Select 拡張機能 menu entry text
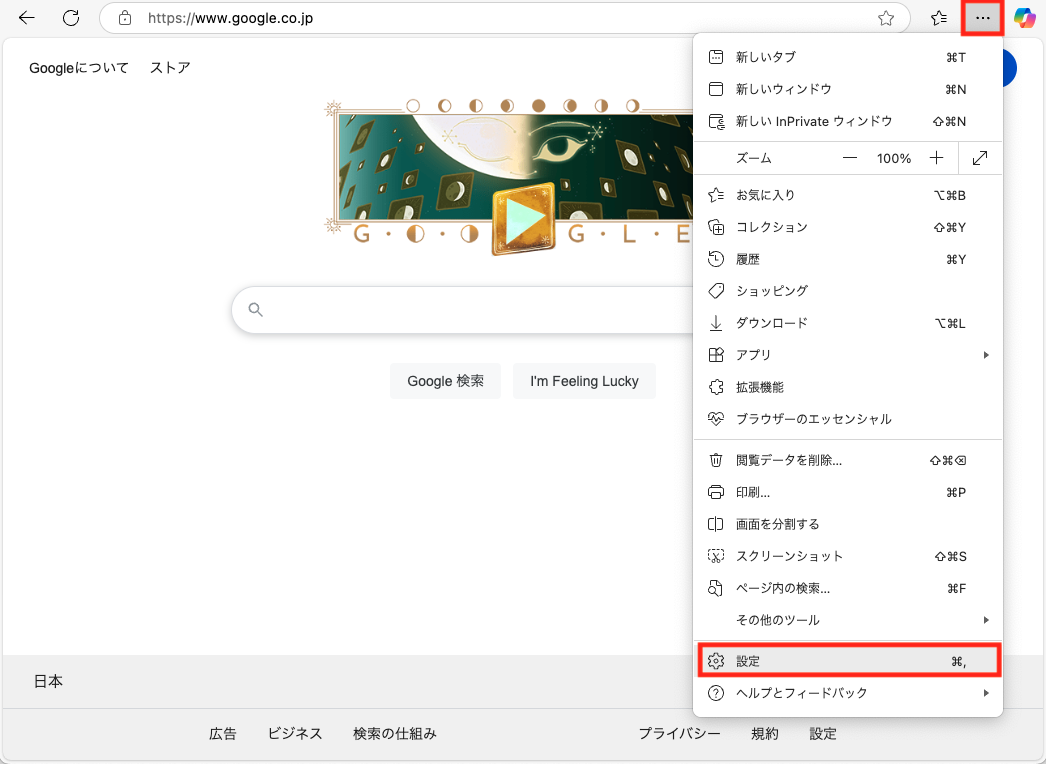 tap(760, 387)
